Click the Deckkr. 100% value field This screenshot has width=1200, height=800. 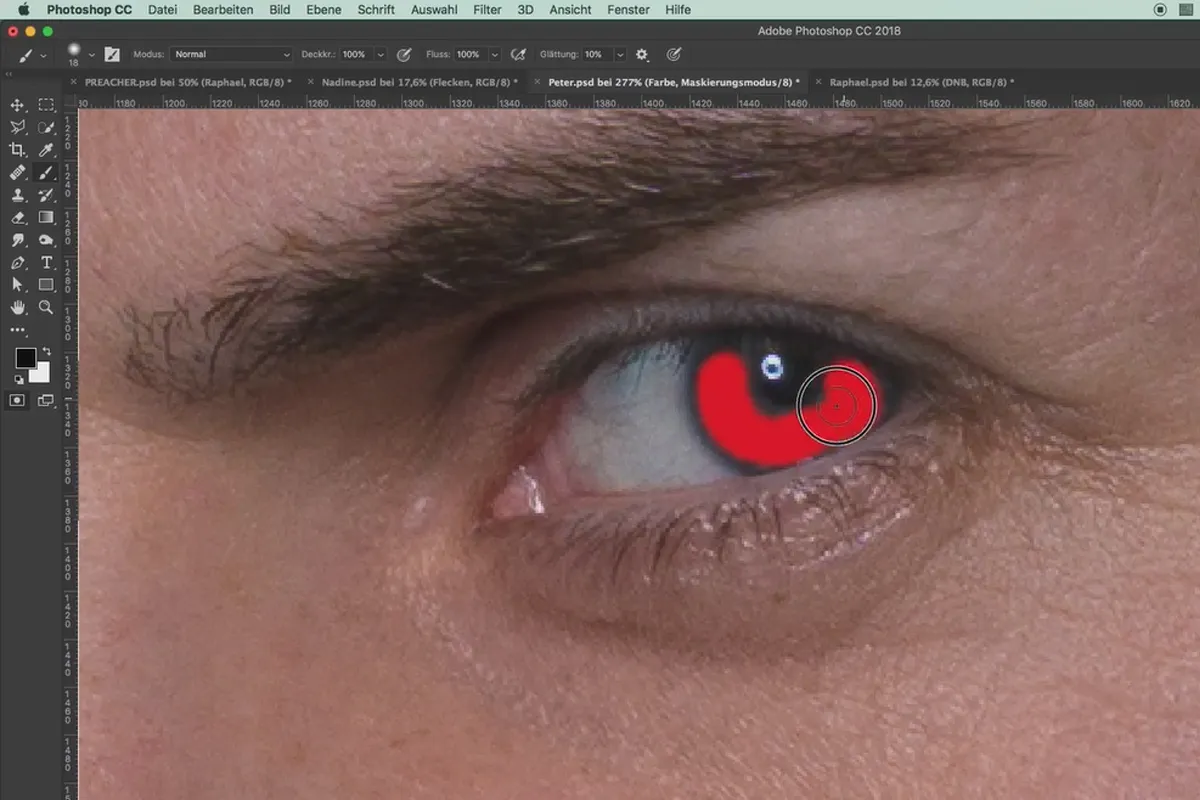(354, 54)
